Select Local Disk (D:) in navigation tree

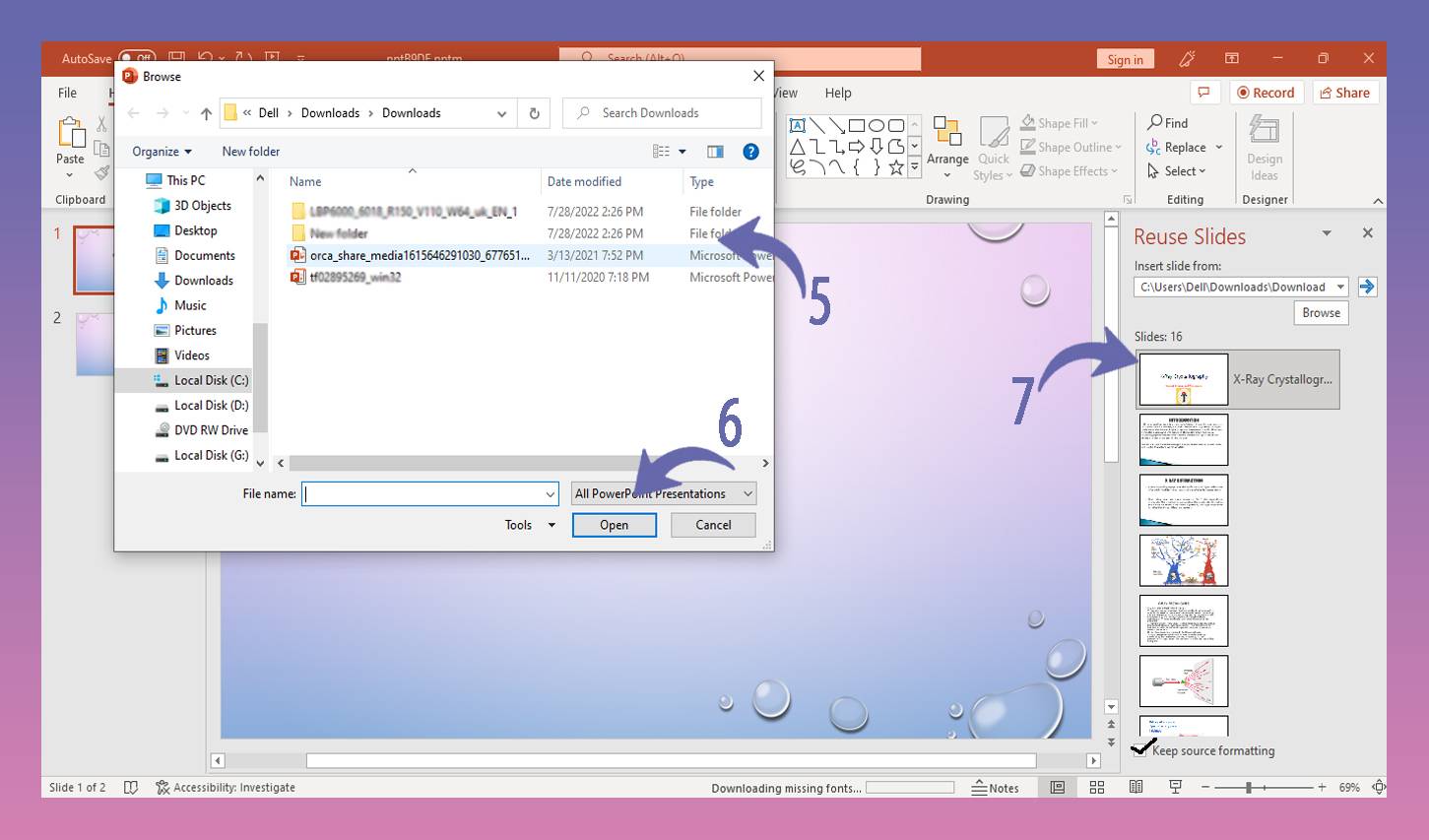pyautogui.click(x=210, y=405)
